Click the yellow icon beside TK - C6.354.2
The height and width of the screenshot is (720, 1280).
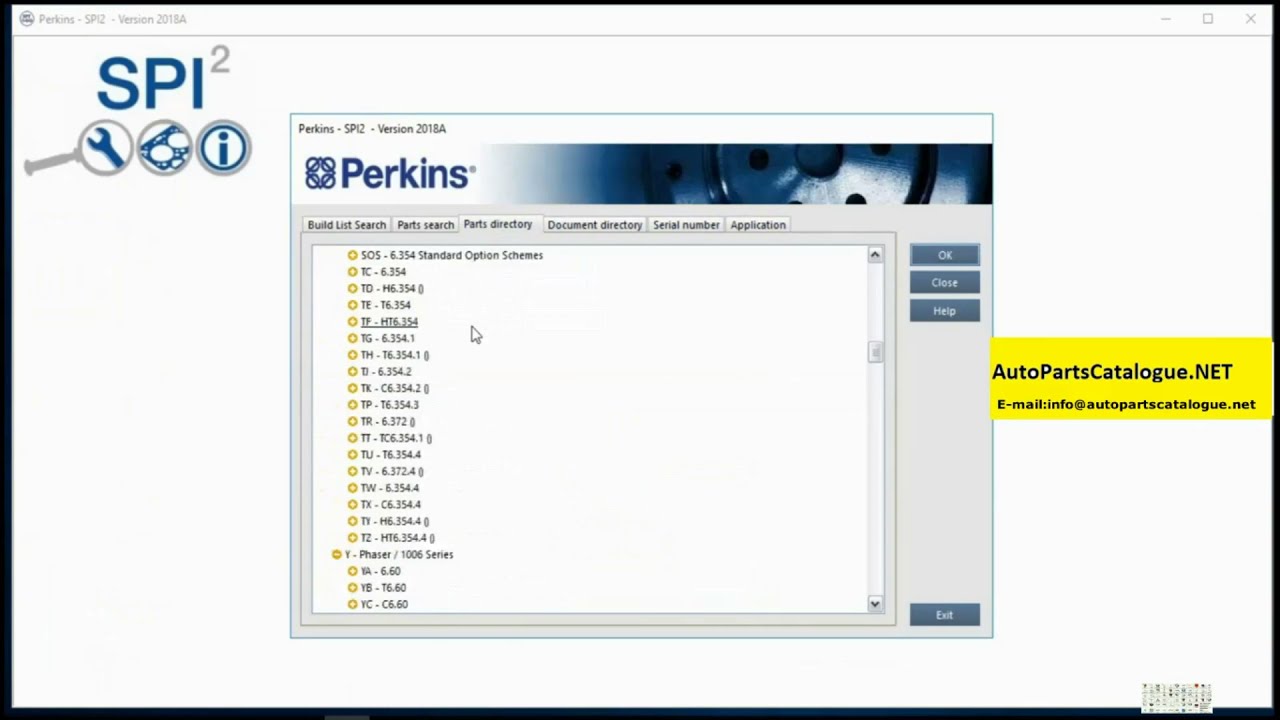click(352, 388)
